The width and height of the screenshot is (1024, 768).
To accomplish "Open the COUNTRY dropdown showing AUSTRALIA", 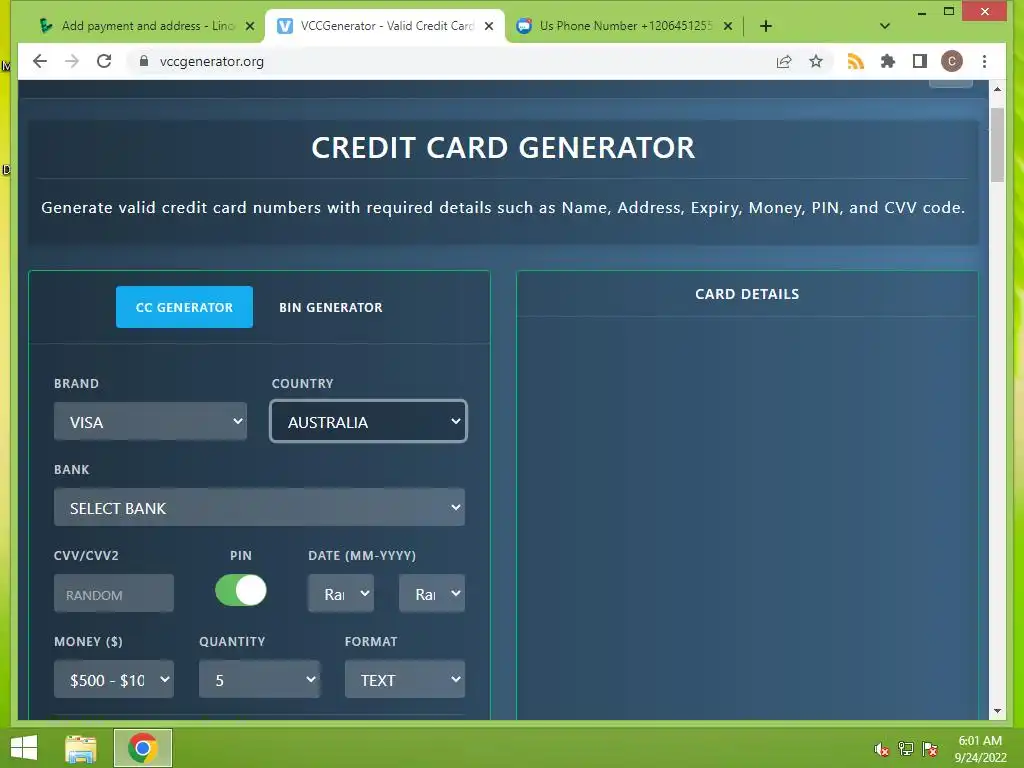I will (368, 422).
